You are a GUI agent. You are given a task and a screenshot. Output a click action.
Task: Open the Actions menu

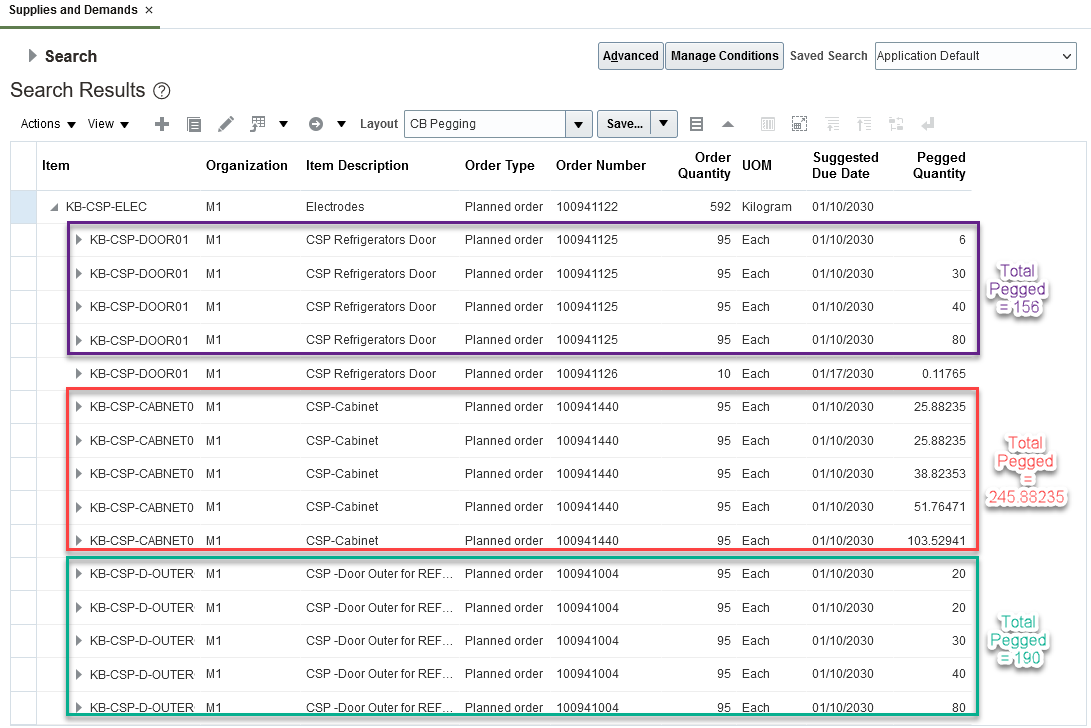coord(48,124)
